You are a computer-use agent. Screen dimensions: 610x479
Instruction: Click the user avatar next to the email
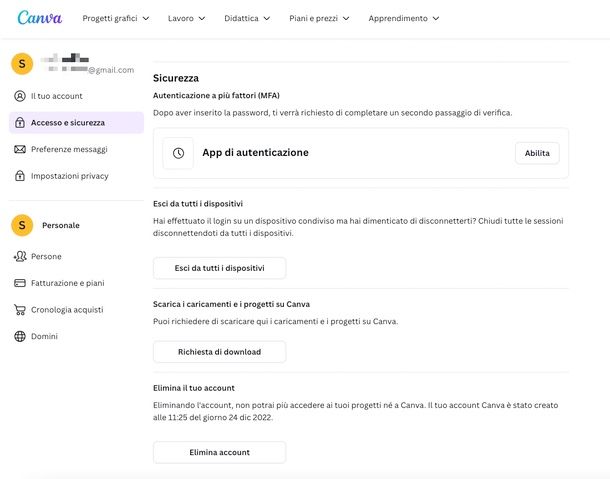tap(22, 64)
